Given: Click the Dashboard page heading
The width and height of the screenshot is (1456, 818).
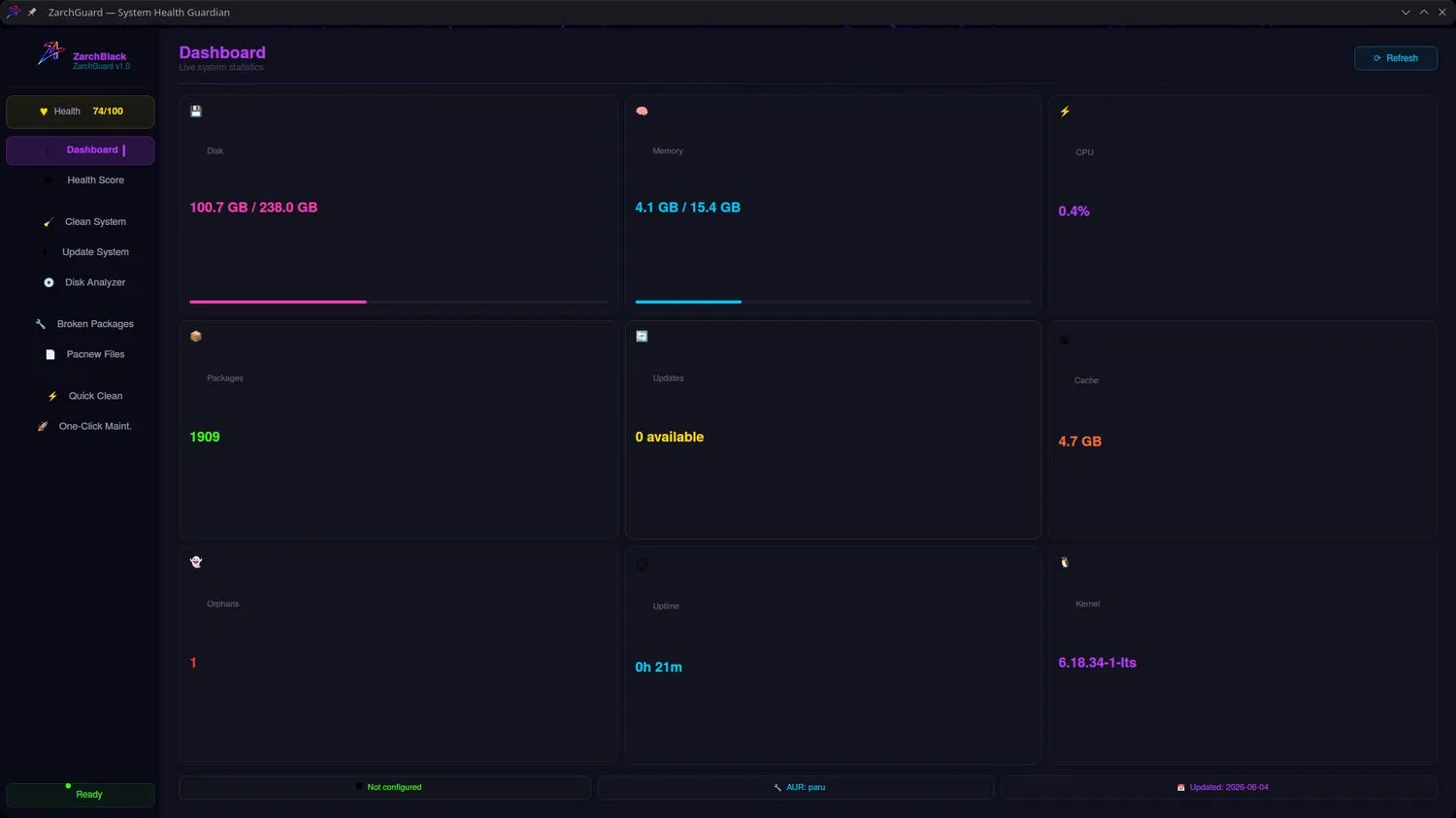Looking at the screenshot, I should click(x=222, y=52).
